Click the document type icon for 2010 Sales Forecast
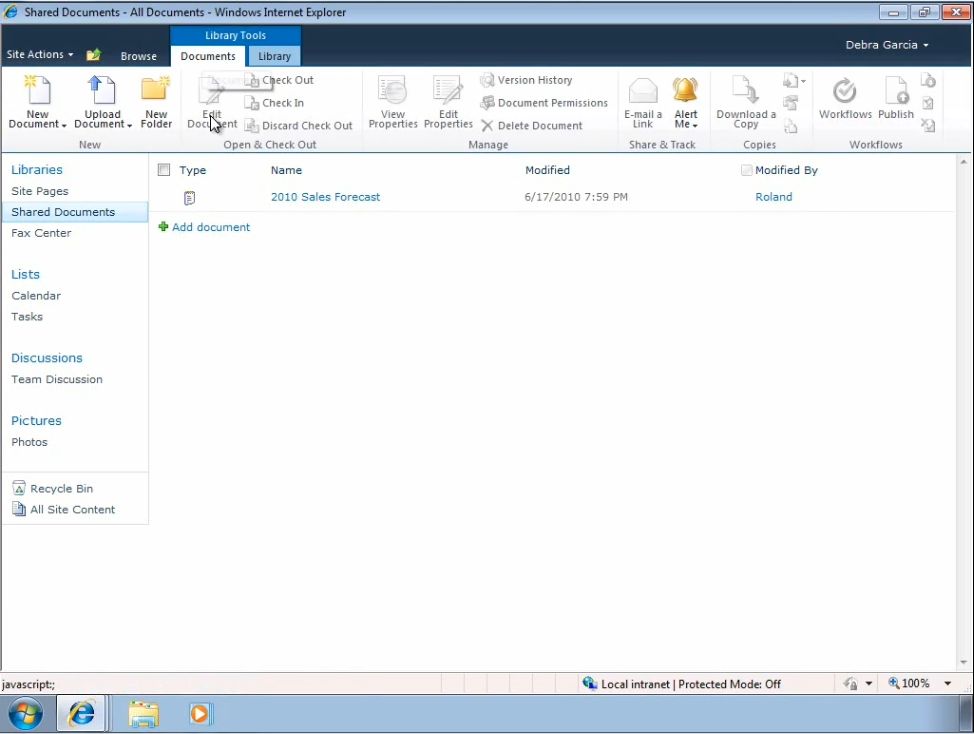This screenshot has height=734, width=974. point(189,198)
